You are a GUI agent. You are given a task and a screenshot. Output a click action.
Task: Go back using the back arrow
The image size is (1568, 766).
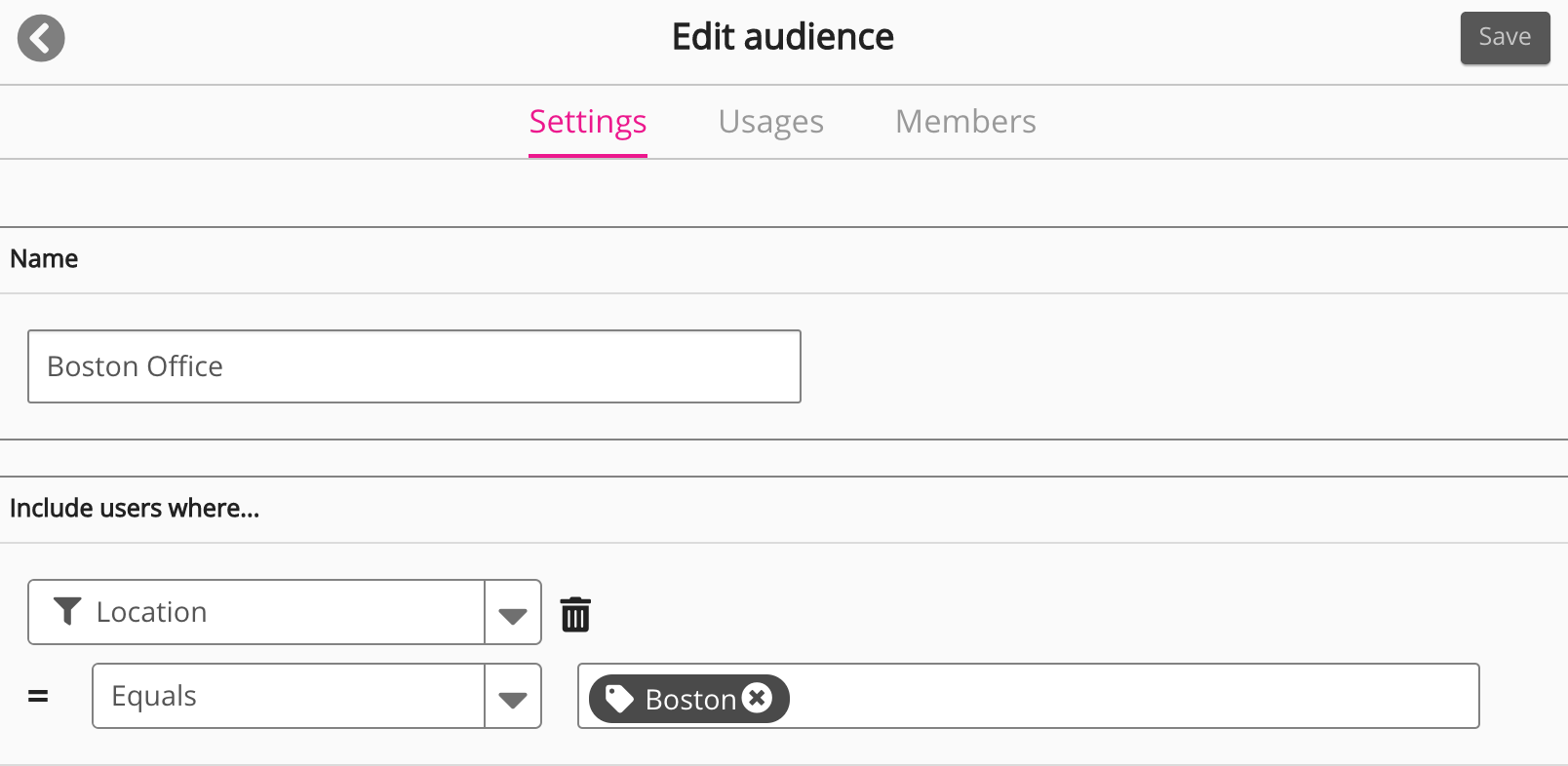pos(41,39)
